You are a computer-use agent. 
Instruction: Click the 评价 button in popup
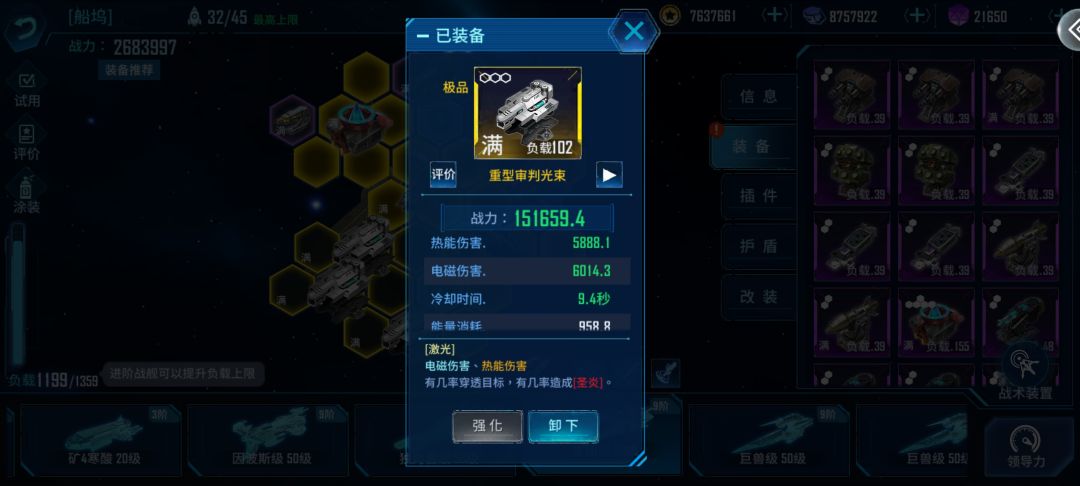[444, 175]
